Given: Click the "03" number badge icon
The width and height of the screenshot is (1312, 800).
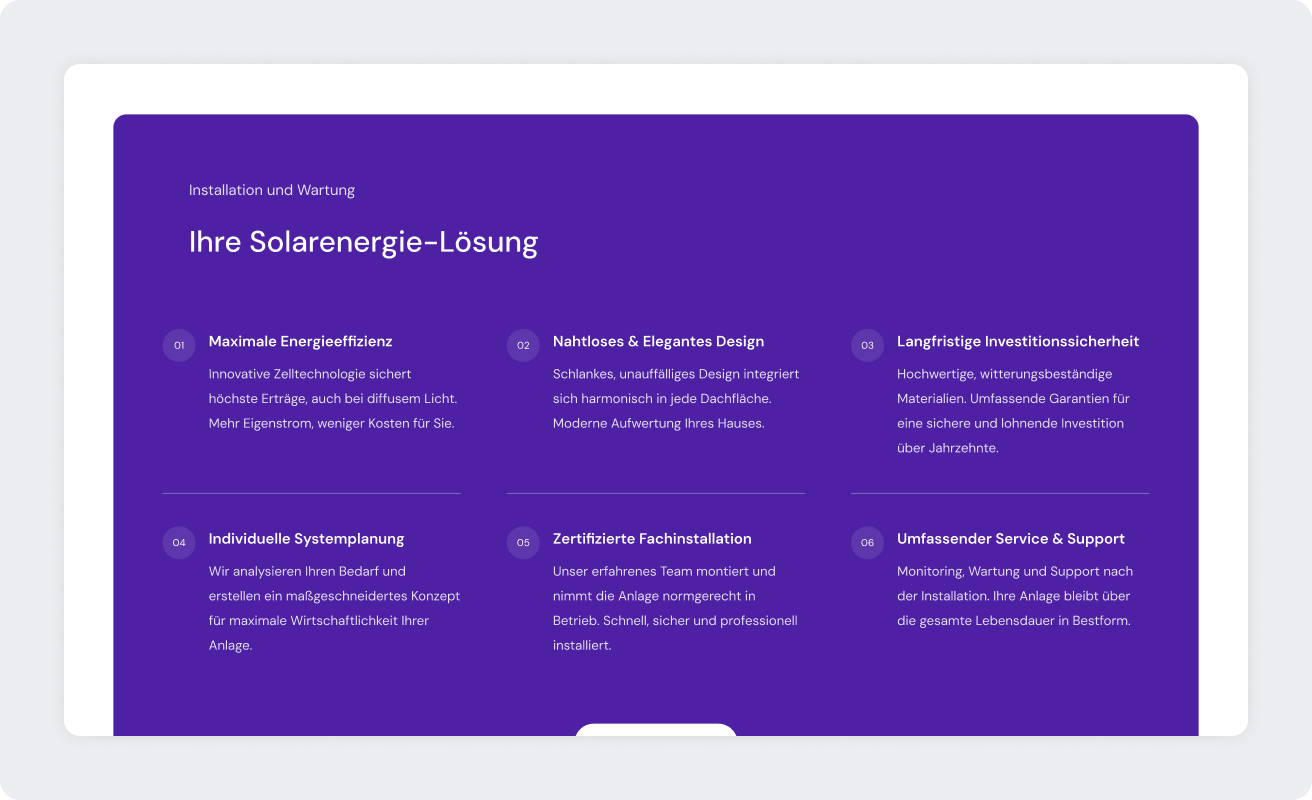Looking at the screenshot, I should point(867,344).
